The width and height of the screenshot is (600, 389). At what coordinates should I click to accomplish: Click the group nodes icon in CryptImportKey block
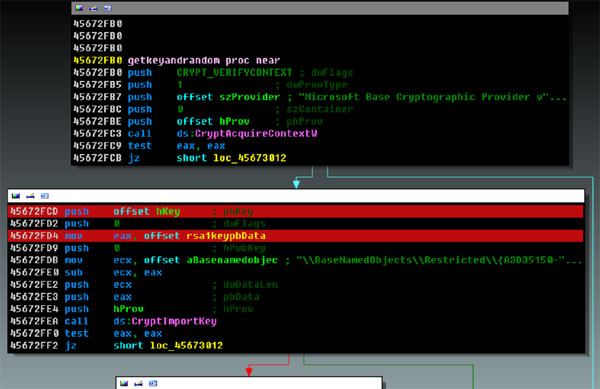[x=45, y=196]
